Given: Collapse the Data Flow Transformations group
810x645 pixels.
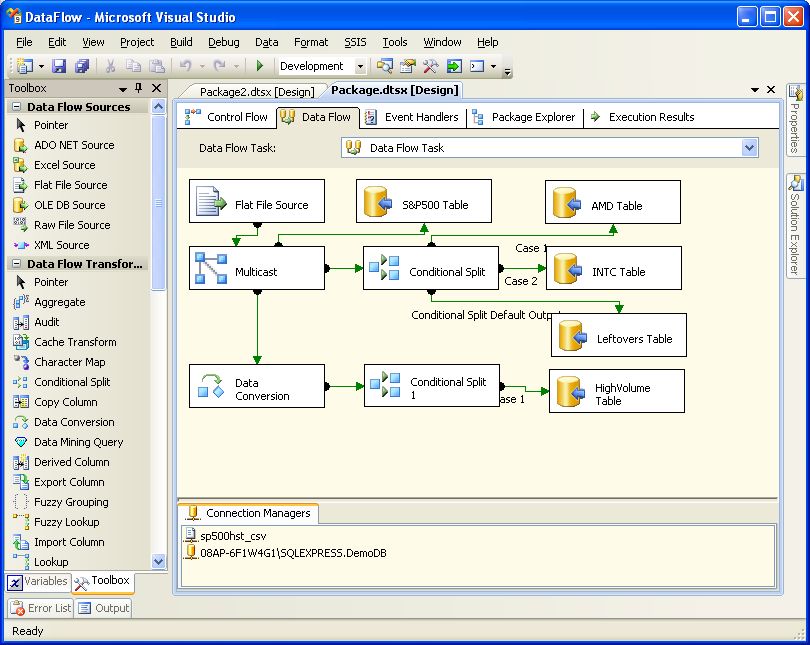Looking at the screenshot, I should pyautogui.click(x=17, y=263).
